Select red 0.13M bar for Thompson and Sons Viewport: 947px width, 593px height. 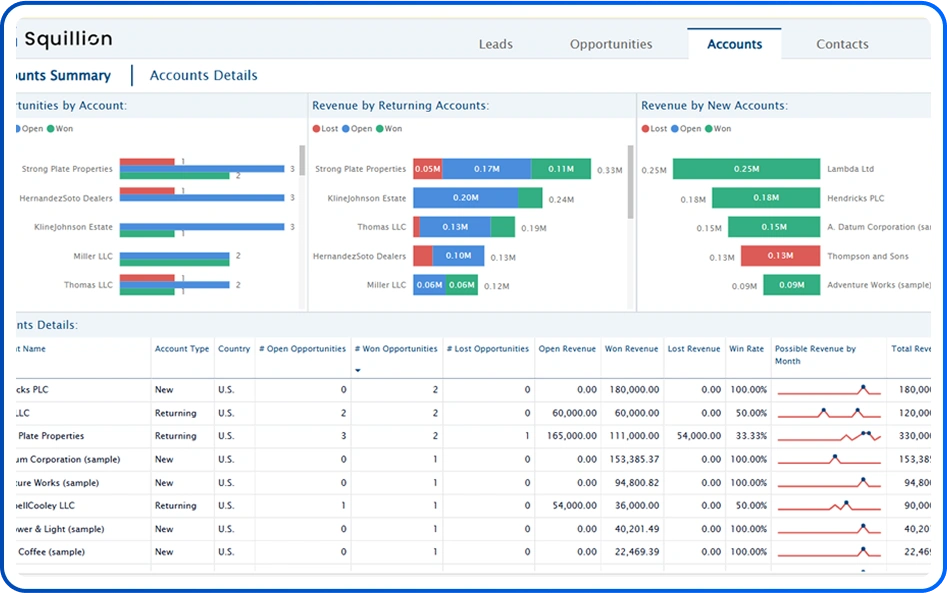point(780,256)
